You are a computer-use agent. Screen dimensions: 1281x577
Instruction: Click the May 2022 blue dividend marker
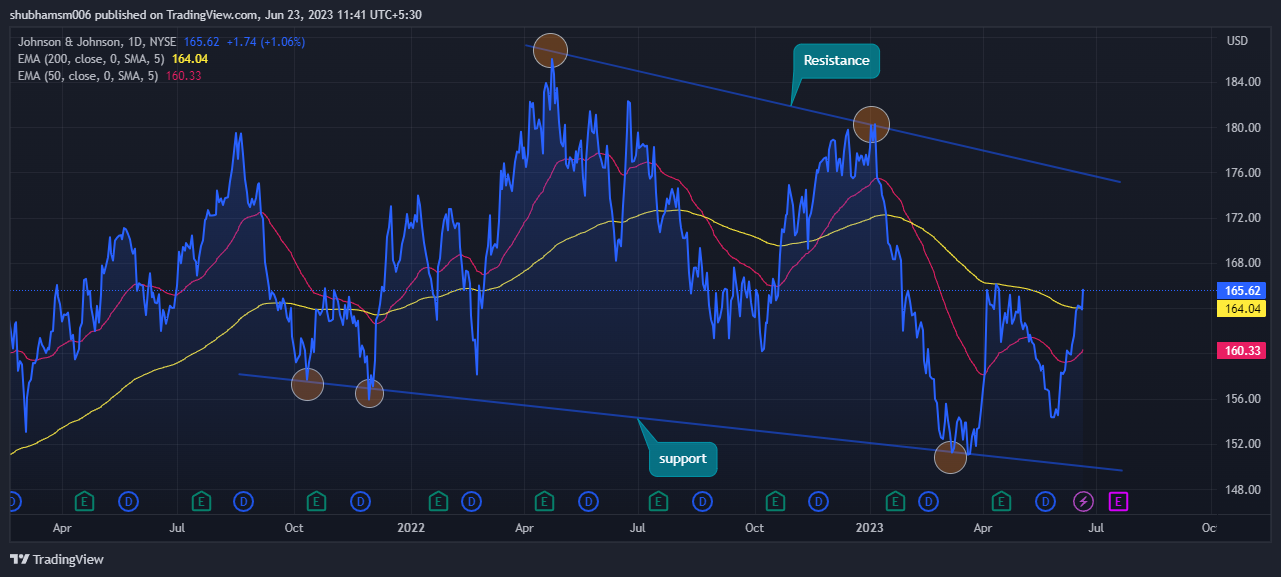tap(589, 500)
